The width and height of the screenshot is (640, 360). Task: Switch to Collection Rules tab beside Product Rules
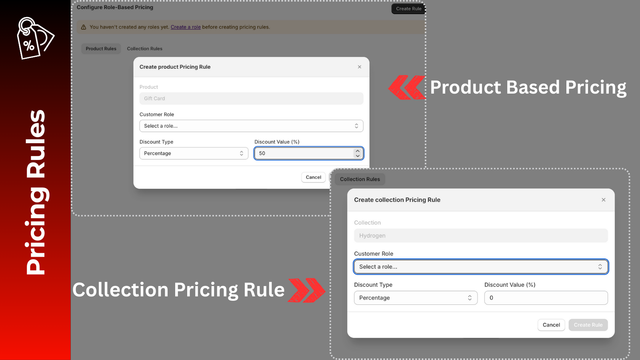pyautogui.click(x=144, y=49)
